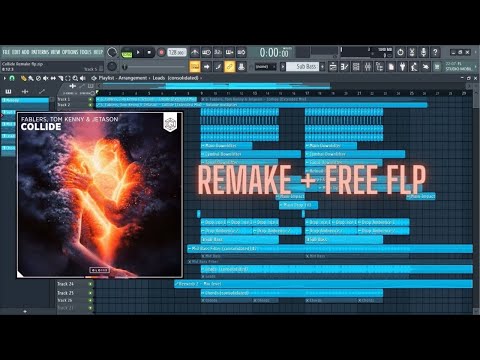This screenshot has width=480, height=360.
Task: Select the playlist zoom magnifier tool
Action: [75, 78]
